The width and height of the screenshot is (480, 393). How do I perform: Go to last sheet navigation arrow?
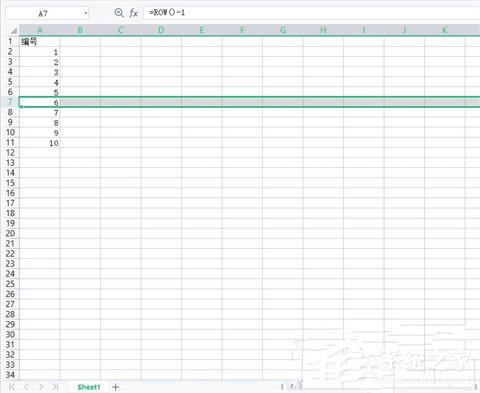55,387
